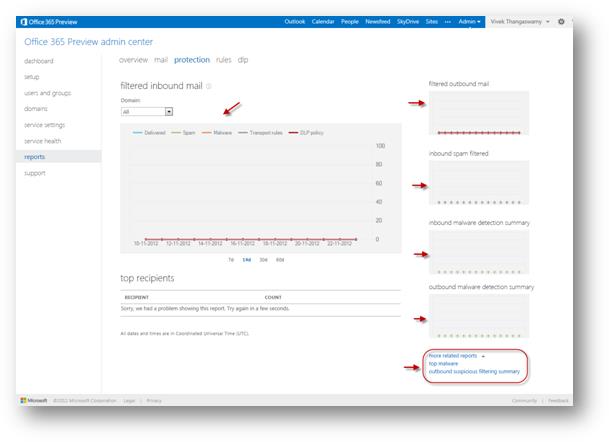The width and height of the screenshot is (609, 442).
Task: Switch to the rules tab
Action: [x=223, y=60]
